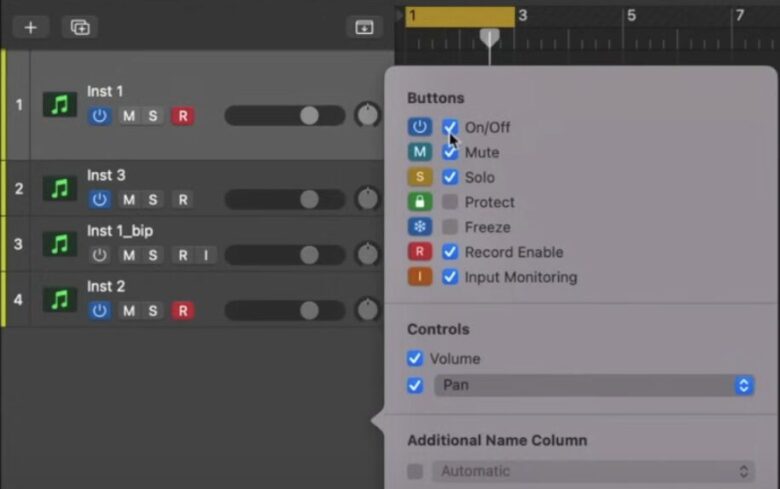Mute the Inst 3 track
780x489 pixels.
129,199
